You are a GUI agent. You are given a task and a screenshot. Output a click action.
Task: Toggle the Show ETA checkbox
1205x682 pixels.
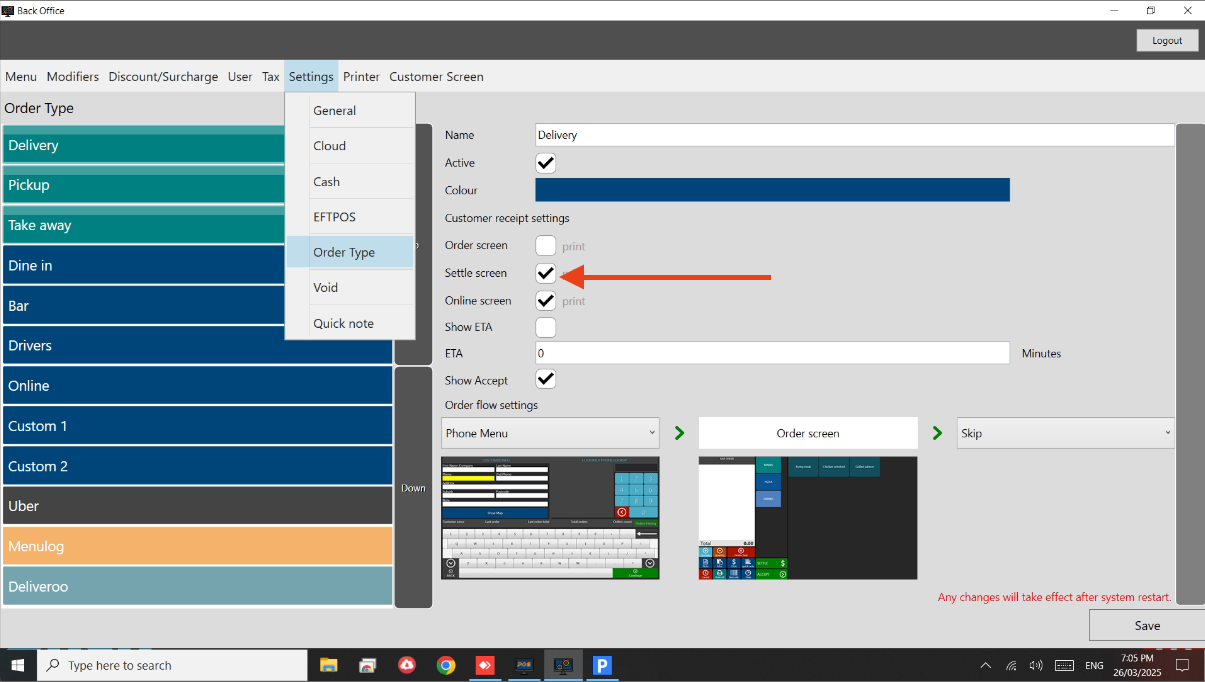(546, 327)
